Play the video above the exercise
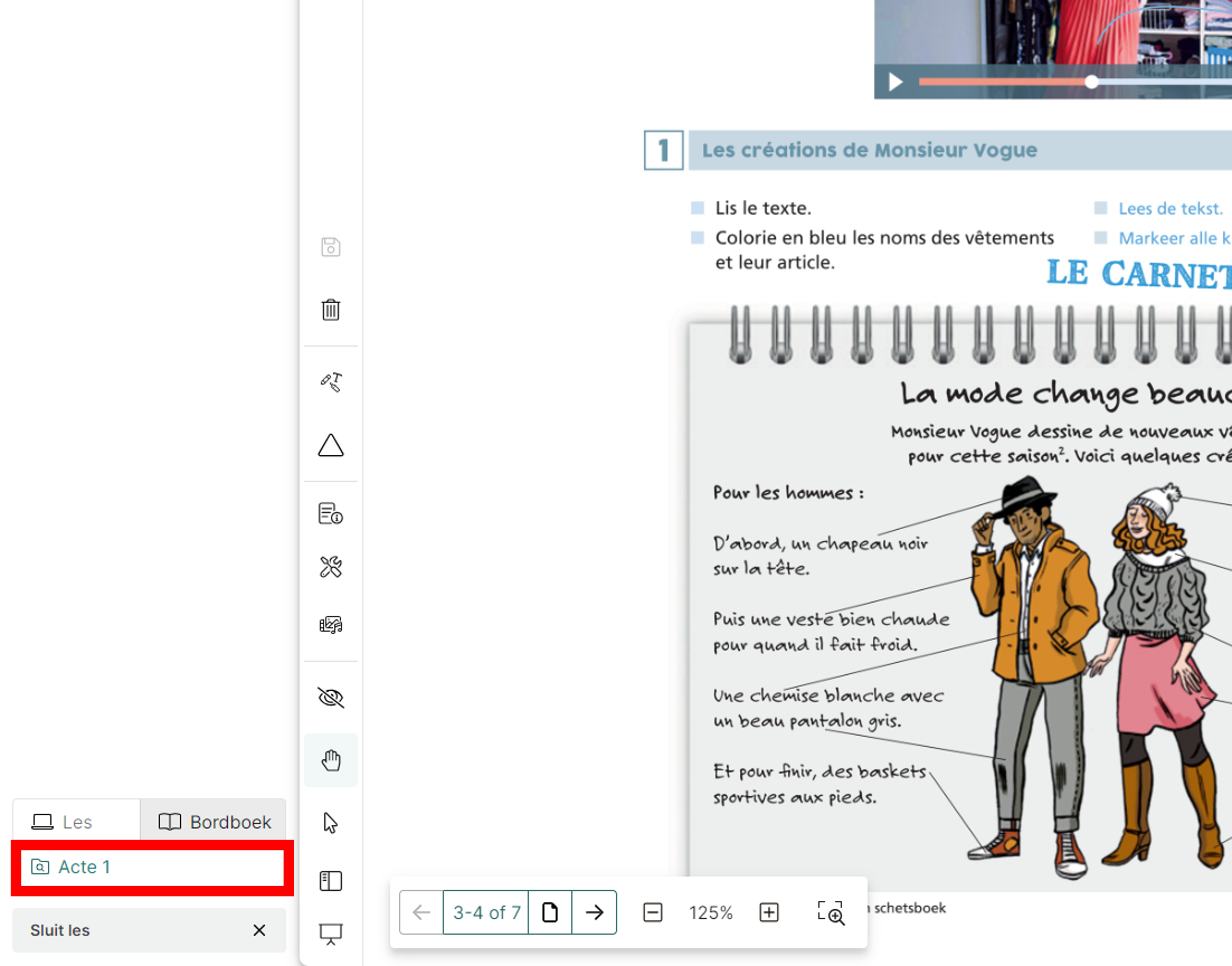 tap(895, 82)
